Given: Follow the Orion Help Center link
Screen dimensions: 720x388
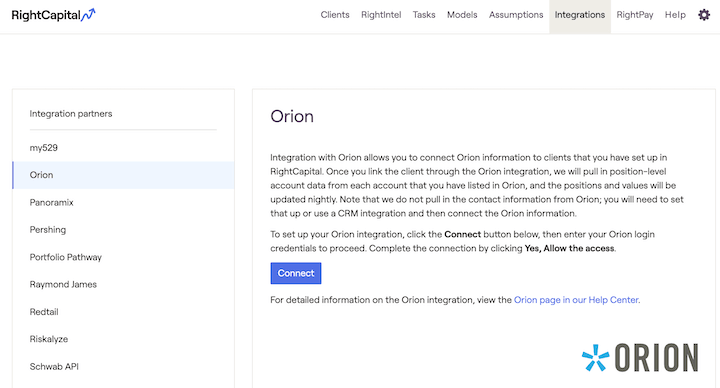Looking at the screenshot, I should pyautogui.click(x=576, y=300).
